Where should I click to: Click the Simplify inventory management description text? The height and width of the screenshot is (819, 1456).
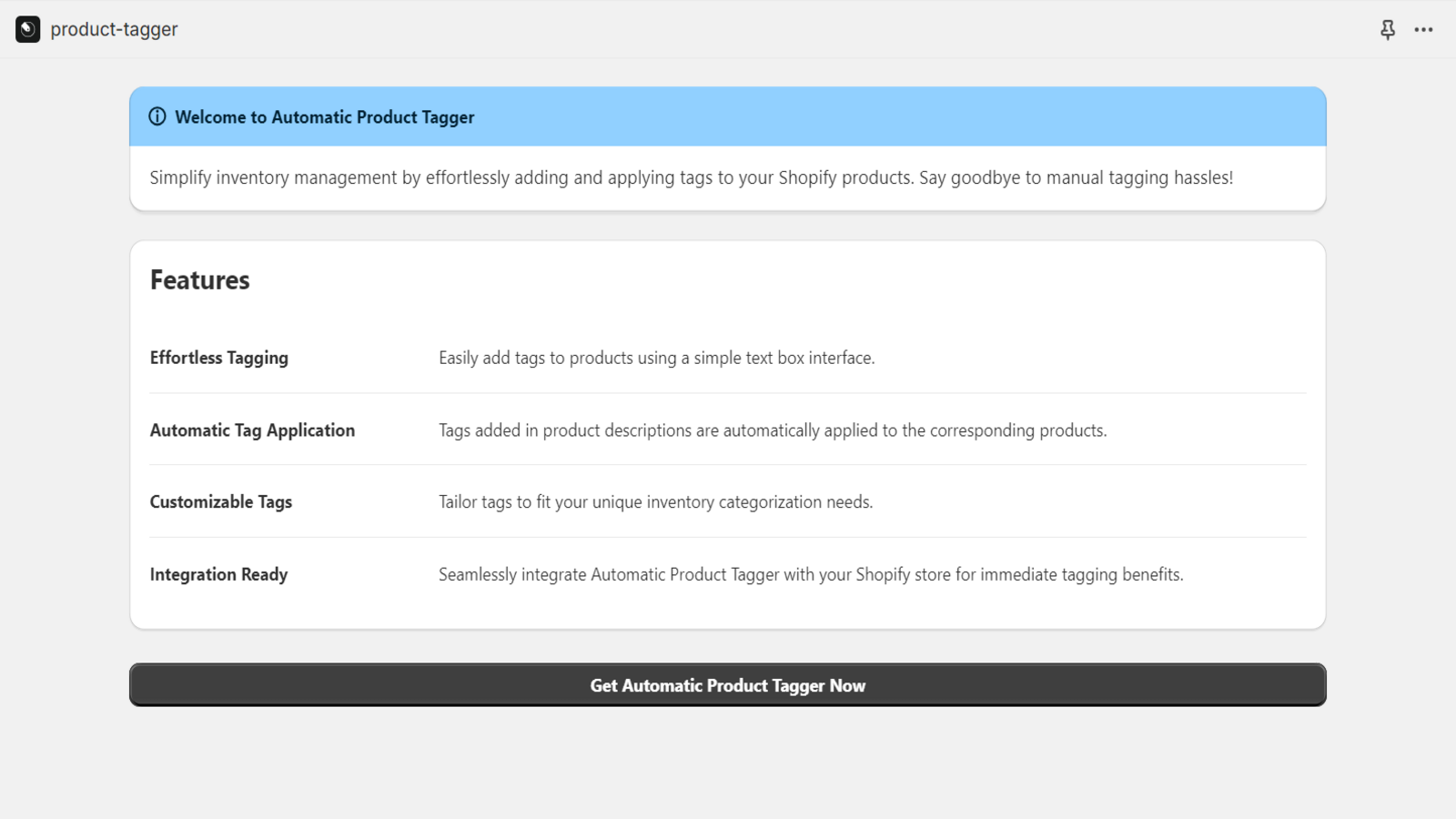tap(691, 177)
